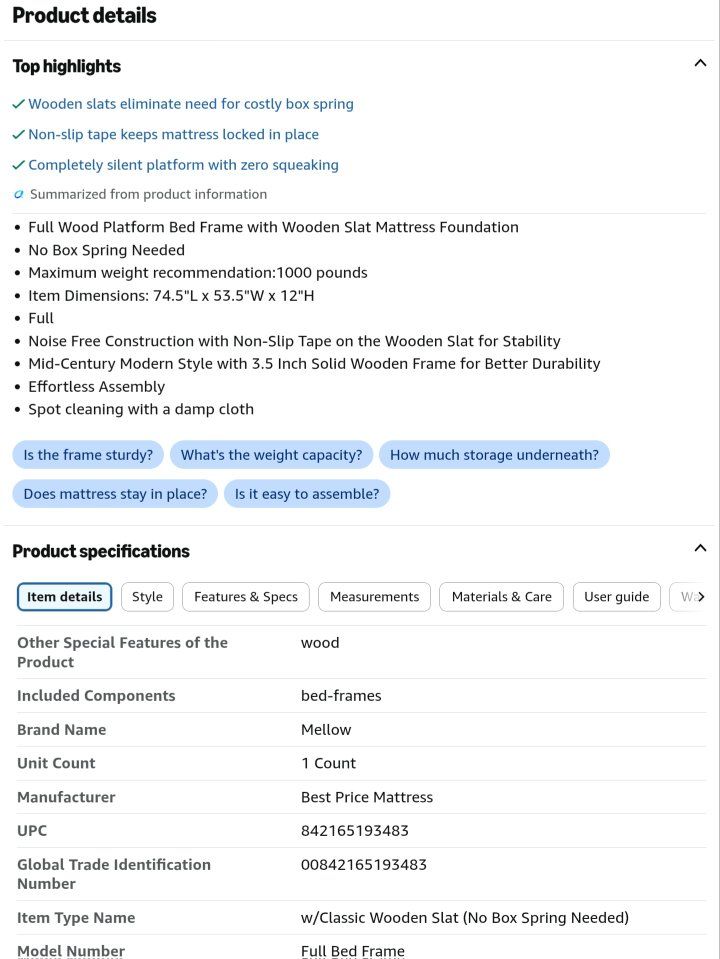Switch to the Measurements tab
720x959 pixels.
(374, 597)
